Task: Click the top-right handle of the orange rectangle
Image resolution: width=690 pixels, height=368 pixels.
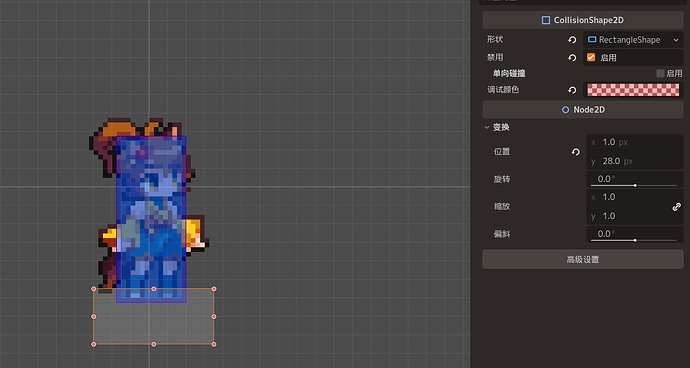Action: (214, 289)
